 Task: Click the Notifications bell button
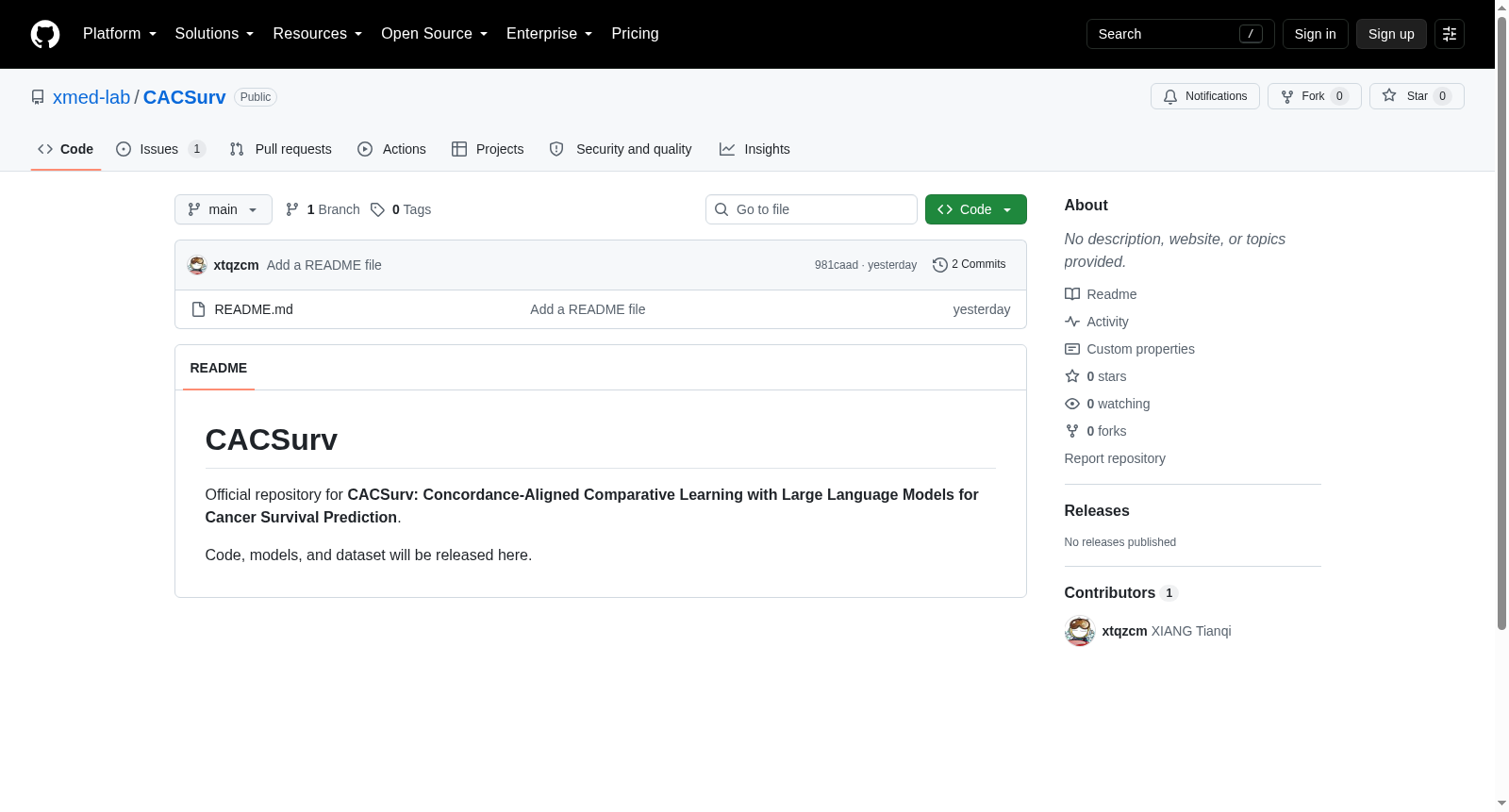[1204, 96]
